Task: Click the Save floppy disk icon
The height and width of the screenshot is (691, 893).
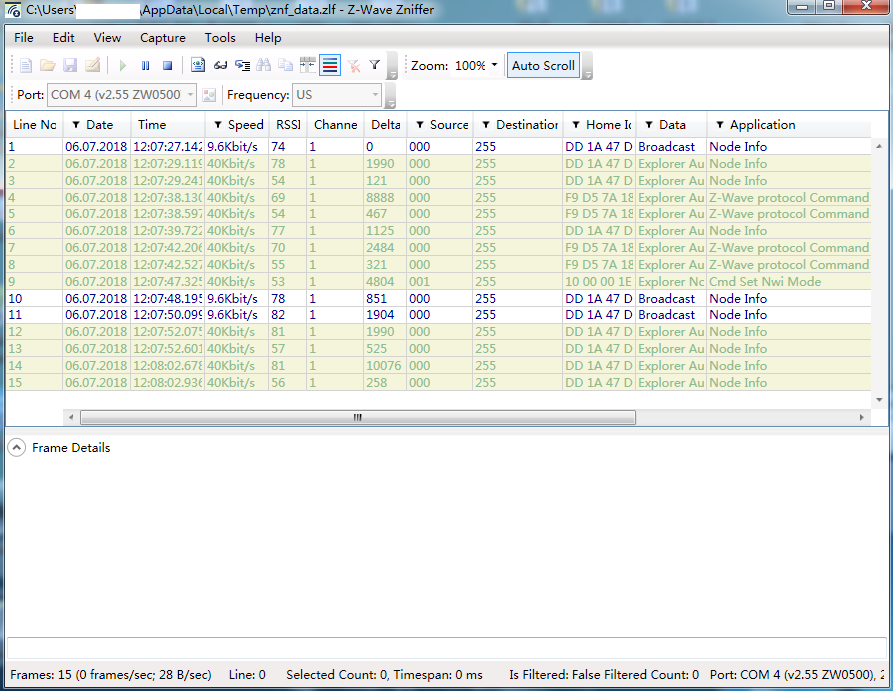Action: click(x=70, y=66)
